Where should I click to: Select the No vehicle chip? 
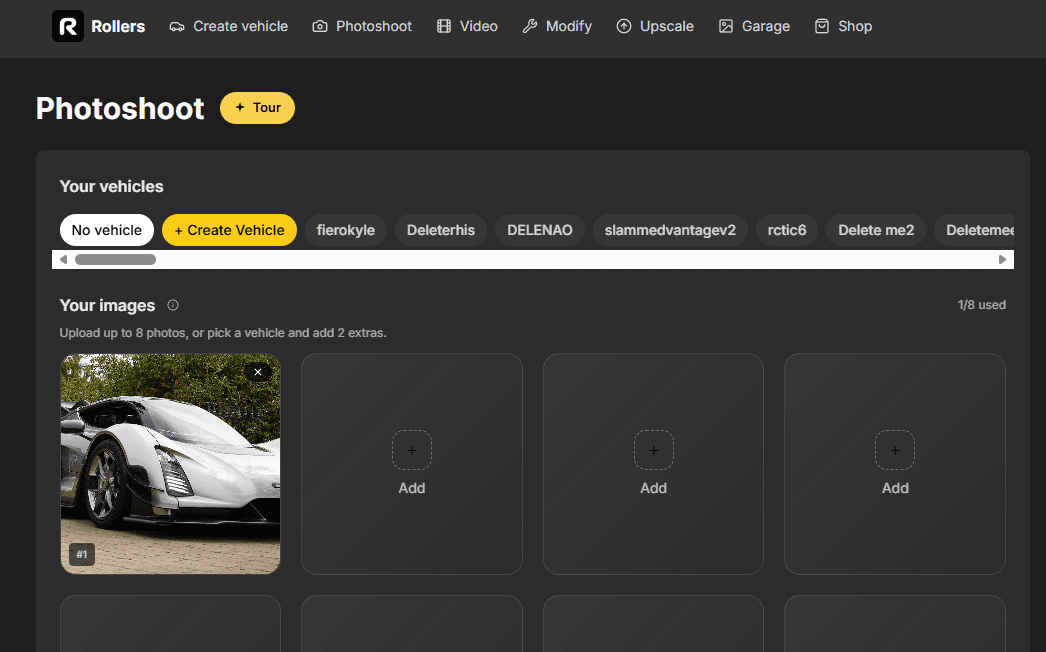point(107,230)
